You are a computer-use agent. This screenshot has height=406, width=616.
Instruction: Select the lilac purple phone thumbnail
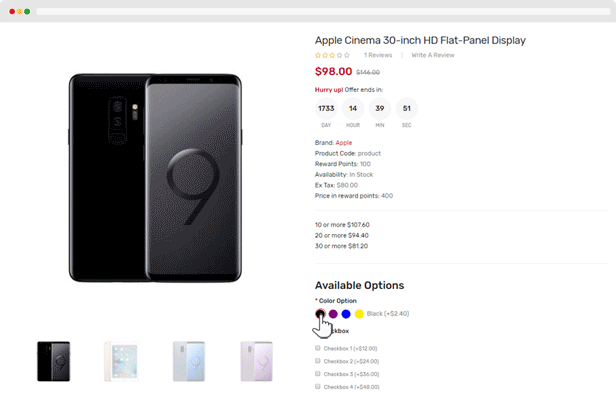tap(257, 361)
